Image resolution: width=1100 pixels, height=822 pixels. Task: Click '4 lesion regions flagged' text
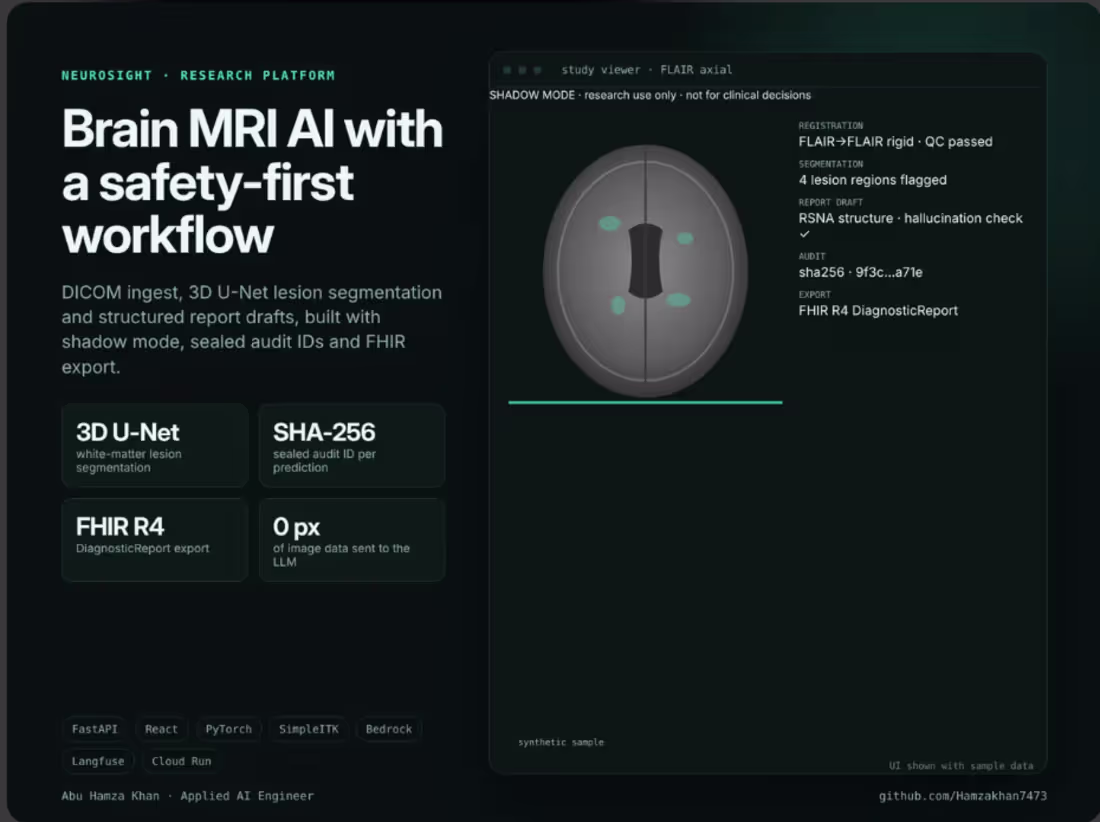(x=872, y=180)
